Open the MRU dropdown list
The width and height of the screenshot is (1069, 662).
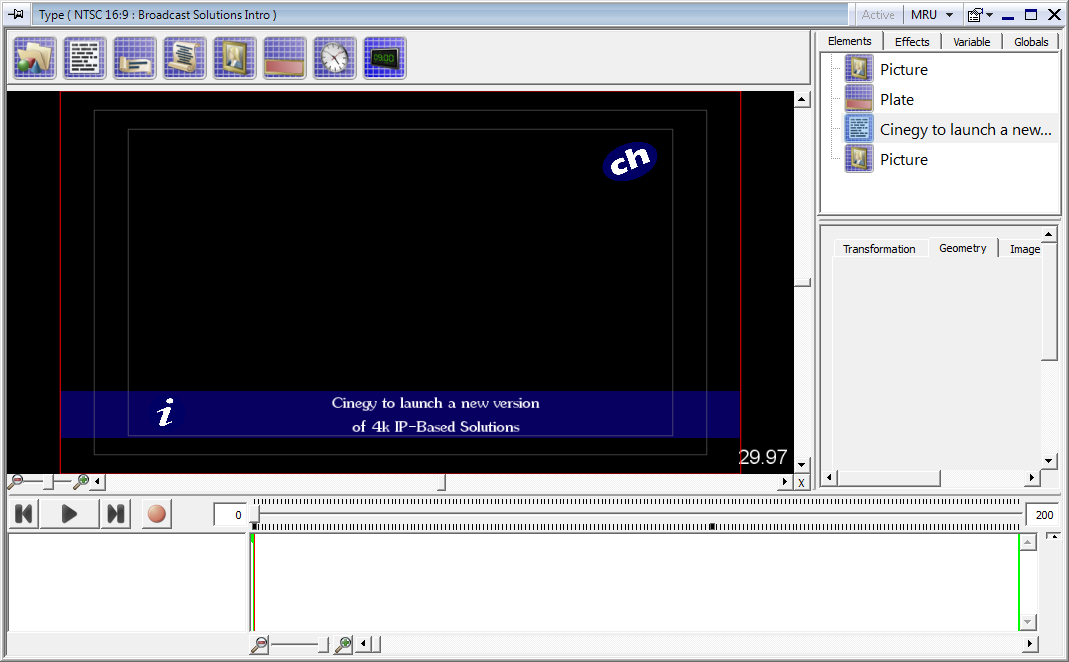[932, 14]
